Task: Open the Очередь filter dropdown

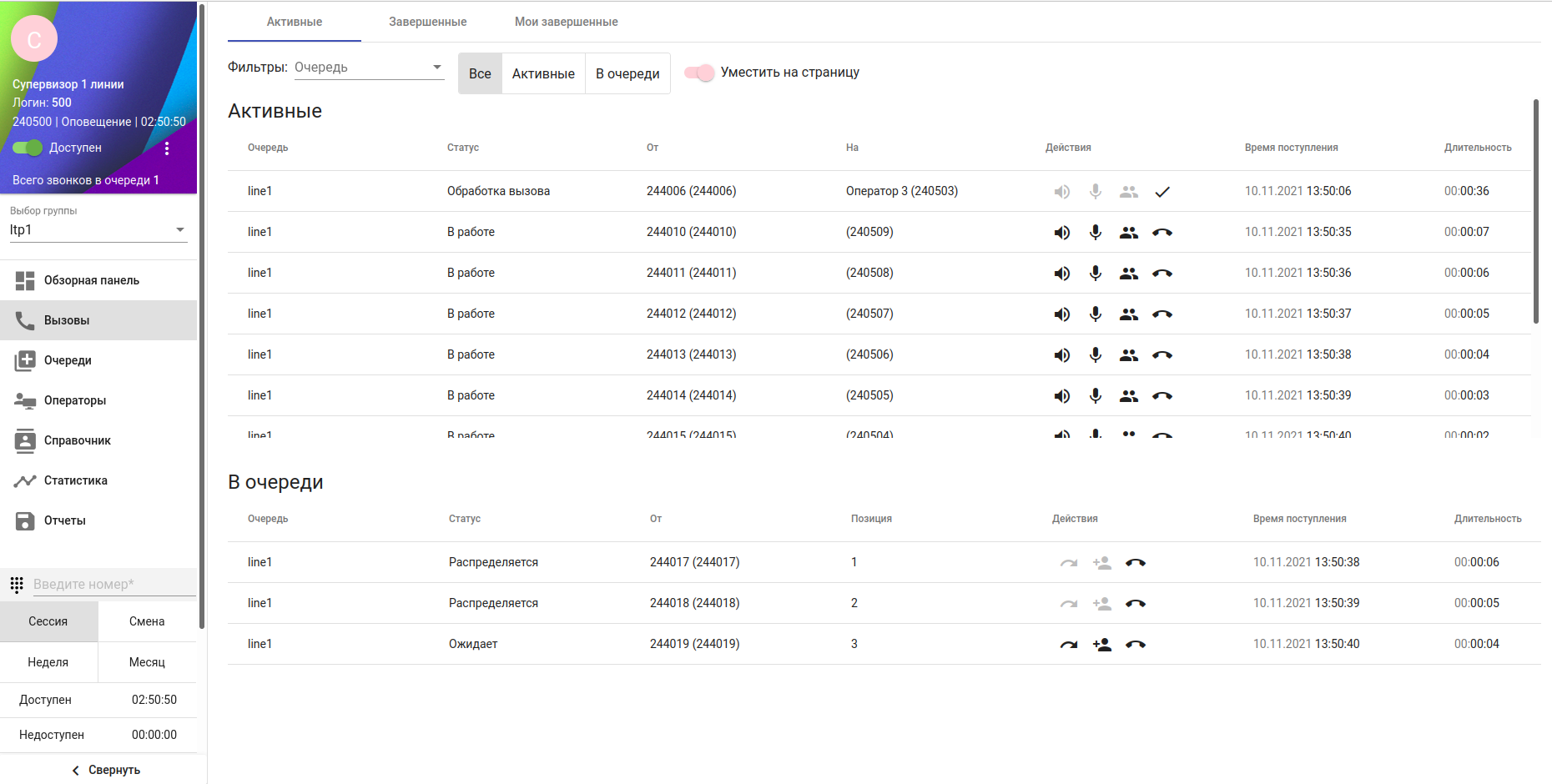Action: [x=368, y=68]
